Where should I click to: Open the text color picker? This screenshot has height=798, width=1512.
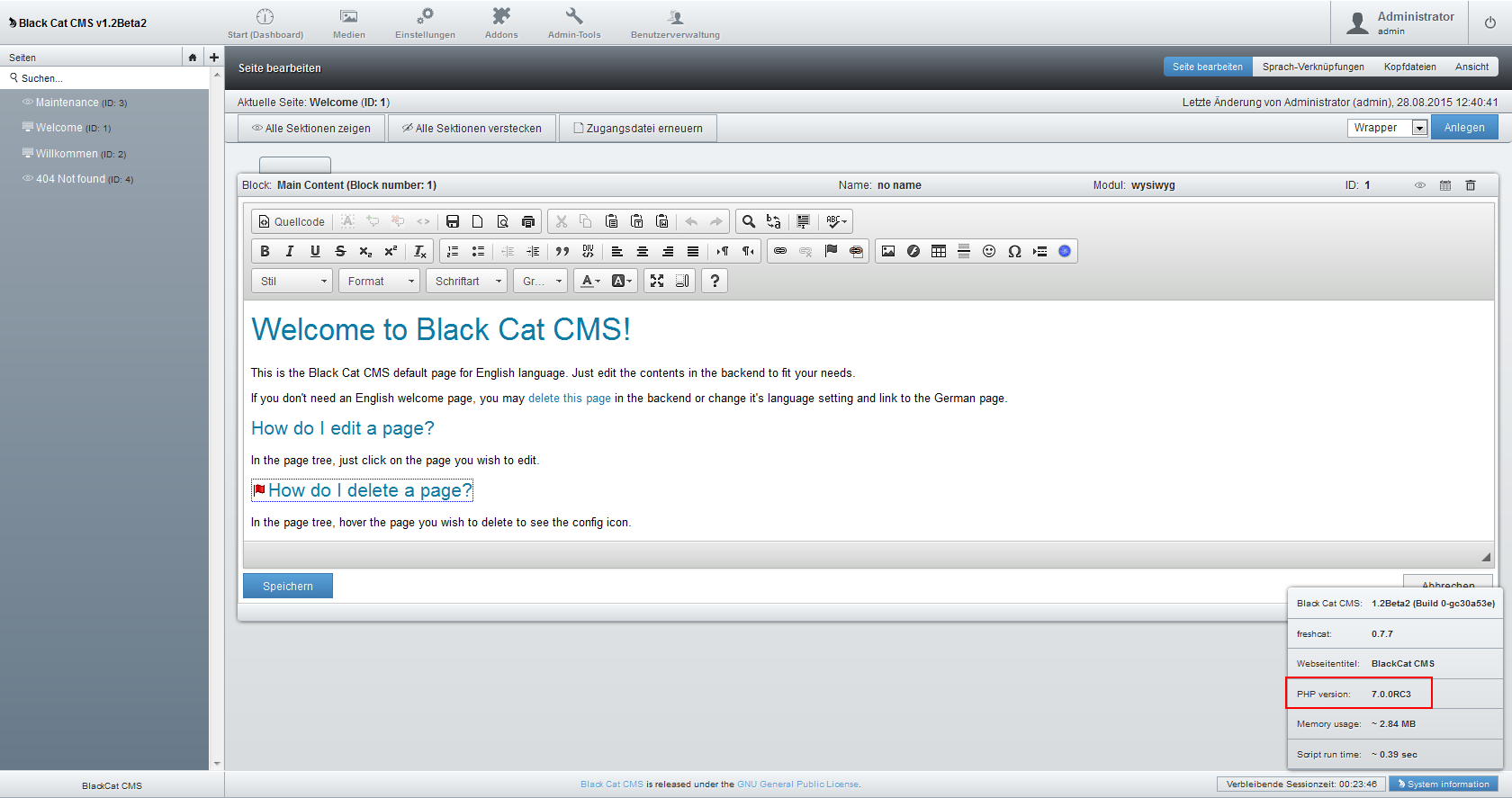(590, 281)
